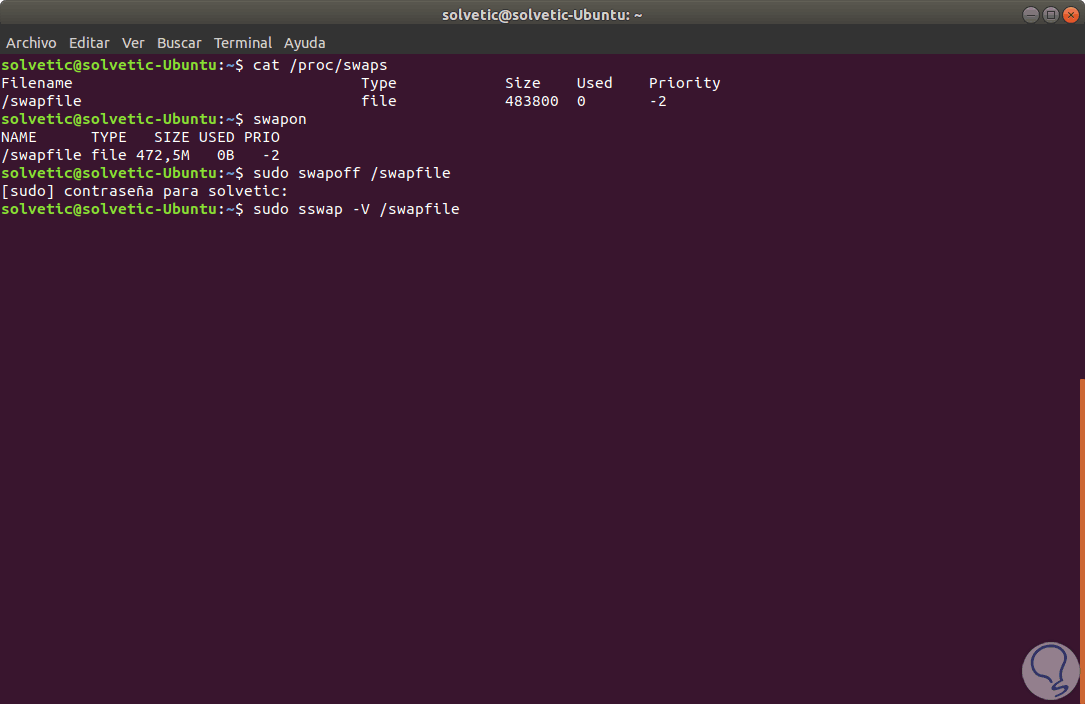Click the 'PRIO' header in swapon output
Image resolution: width=1085 pixels, height=704 pixels.
pos(262,137)
